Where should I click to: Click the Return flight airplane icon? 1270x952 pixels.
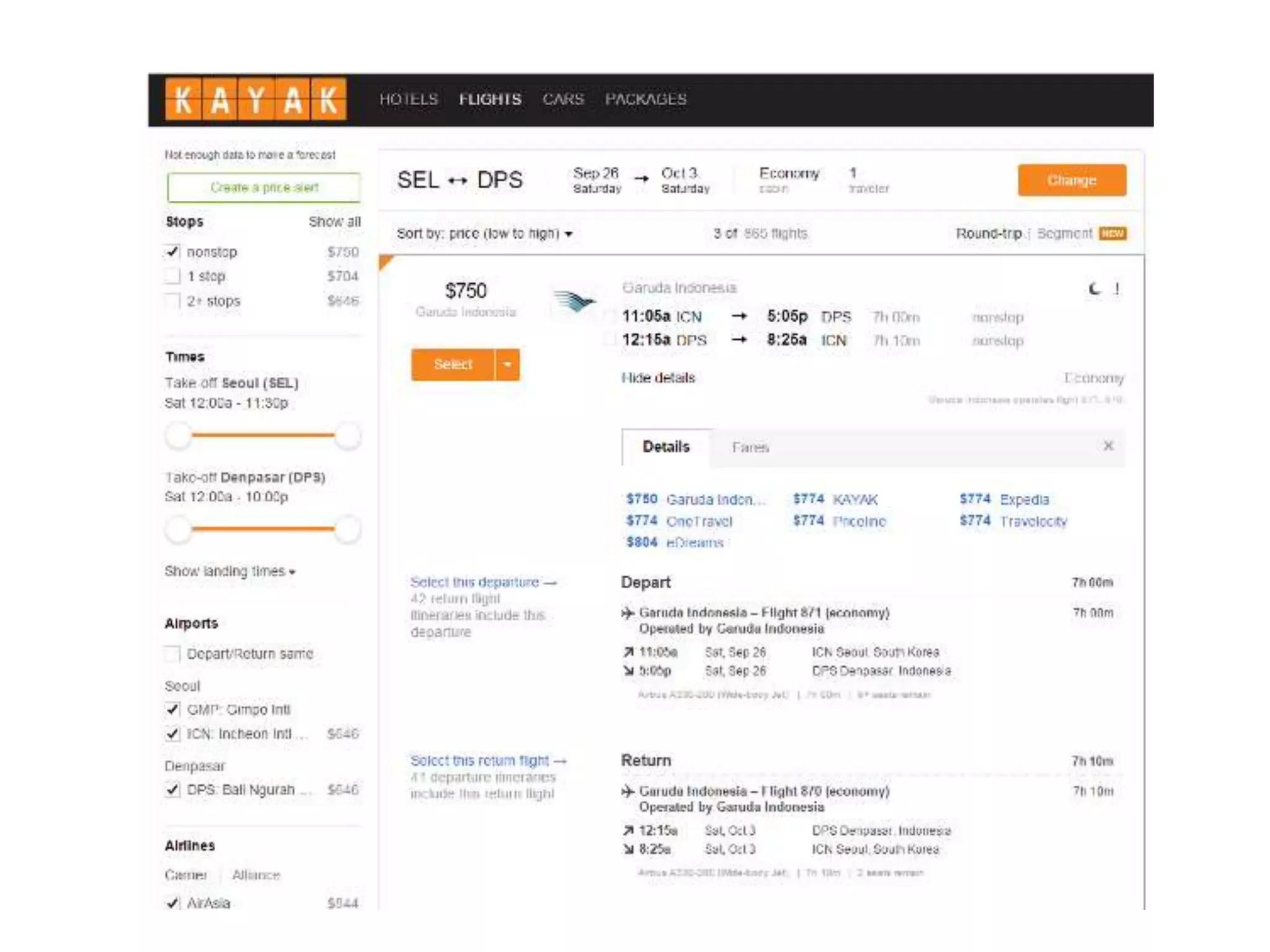[628, 791]
